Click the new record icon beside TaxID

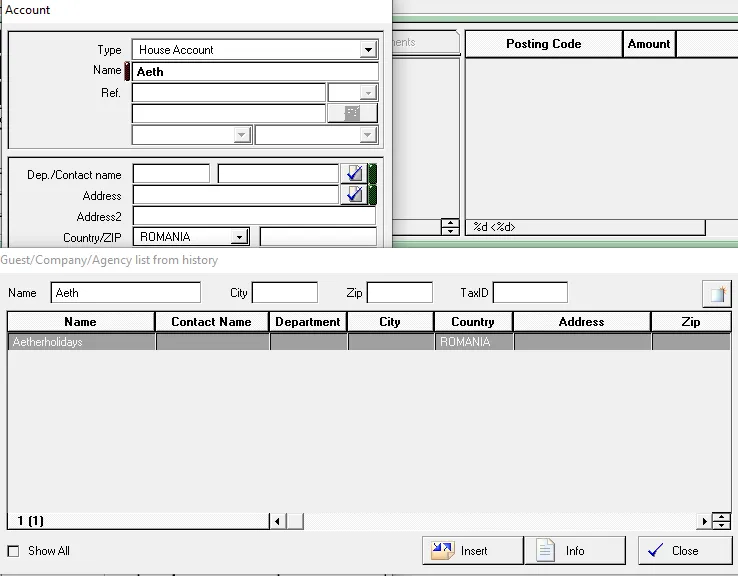tap(717, 294)
